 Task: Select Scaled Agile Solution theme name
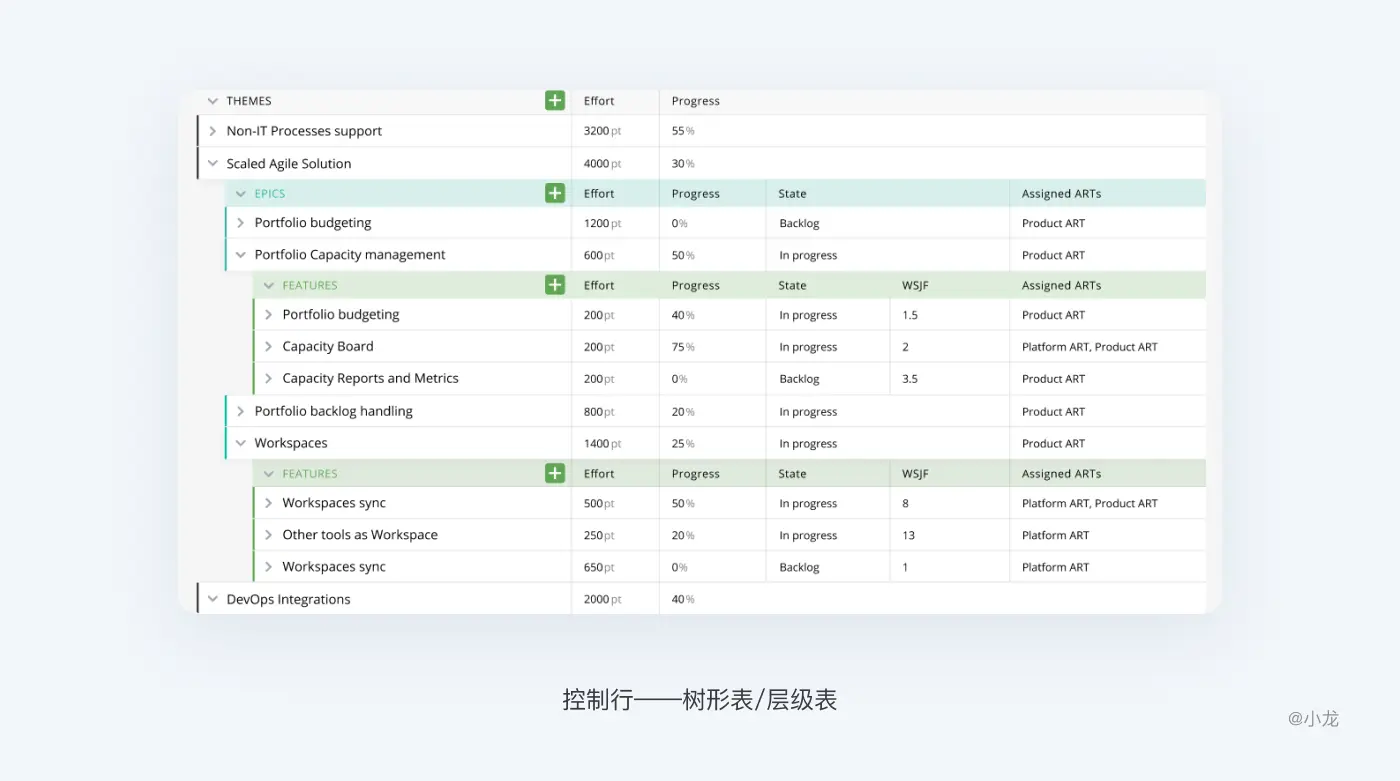pos(289,163)
